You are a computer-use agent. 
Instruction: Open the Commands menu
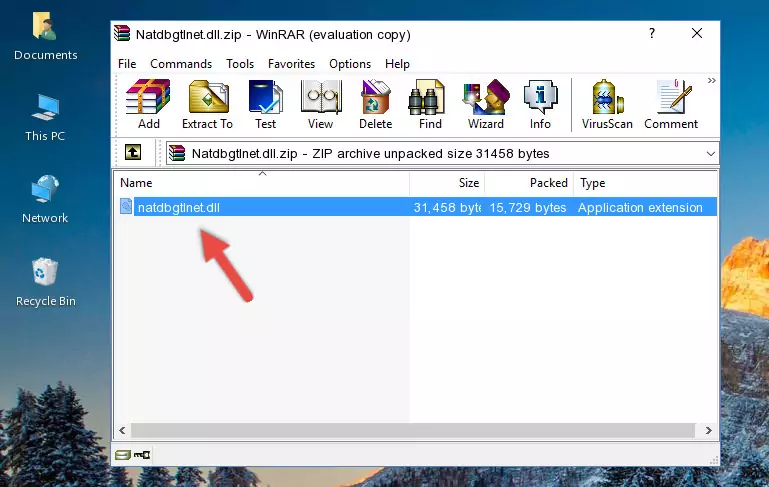coord(181,64)
